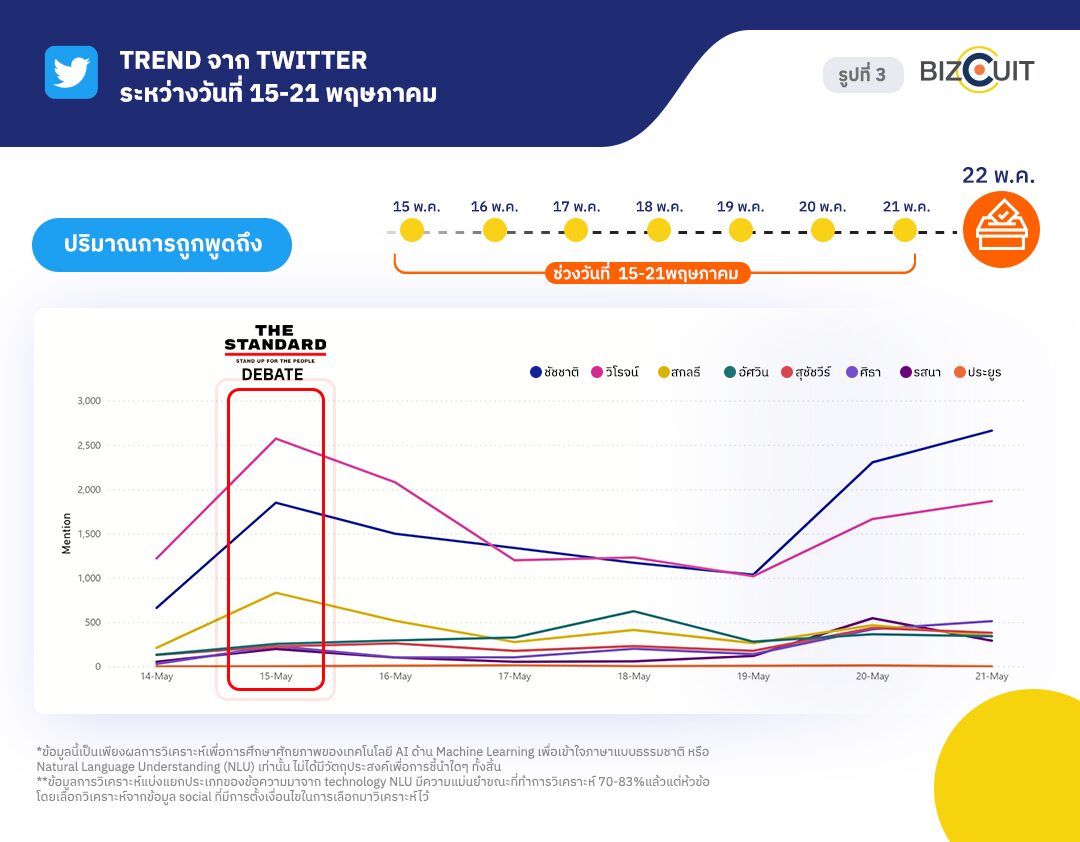1080x842 pixels.
Task: Click the ปริมาณการถูกพูดถึง blue button
Action: (x=162, y=245)
